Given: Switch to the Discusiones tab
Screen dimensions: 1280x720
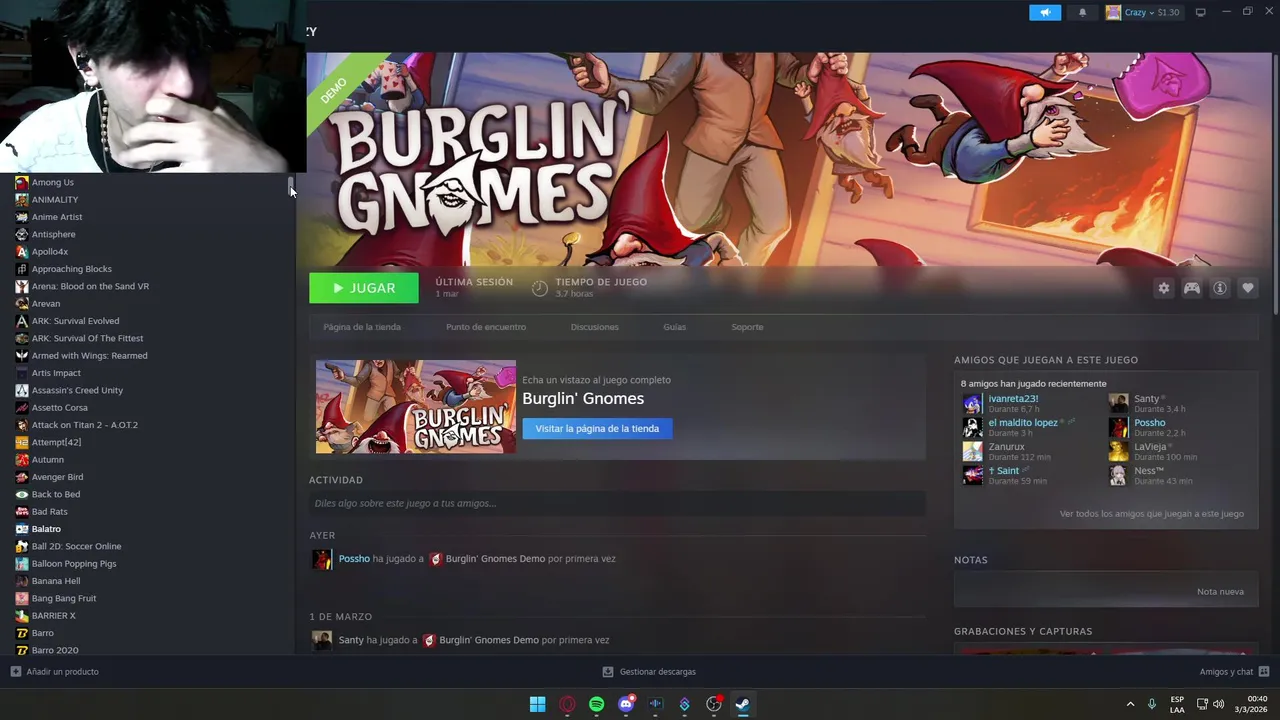Looking at the screenshot, I should click(595, 327).
